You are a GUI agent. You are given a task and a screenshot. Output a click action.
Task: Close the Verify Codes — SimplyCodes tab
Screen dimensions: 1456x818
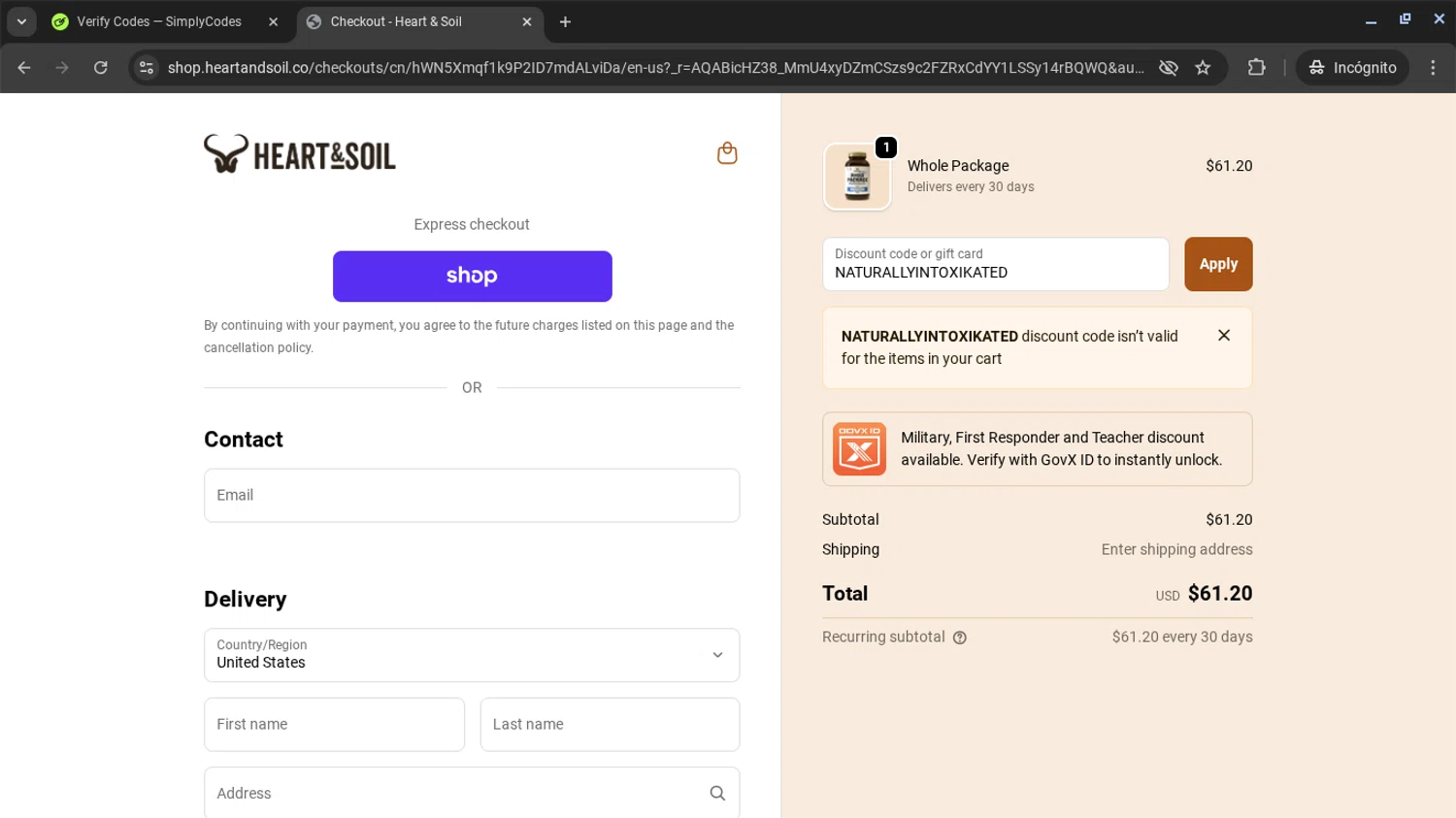click(273, 21)
